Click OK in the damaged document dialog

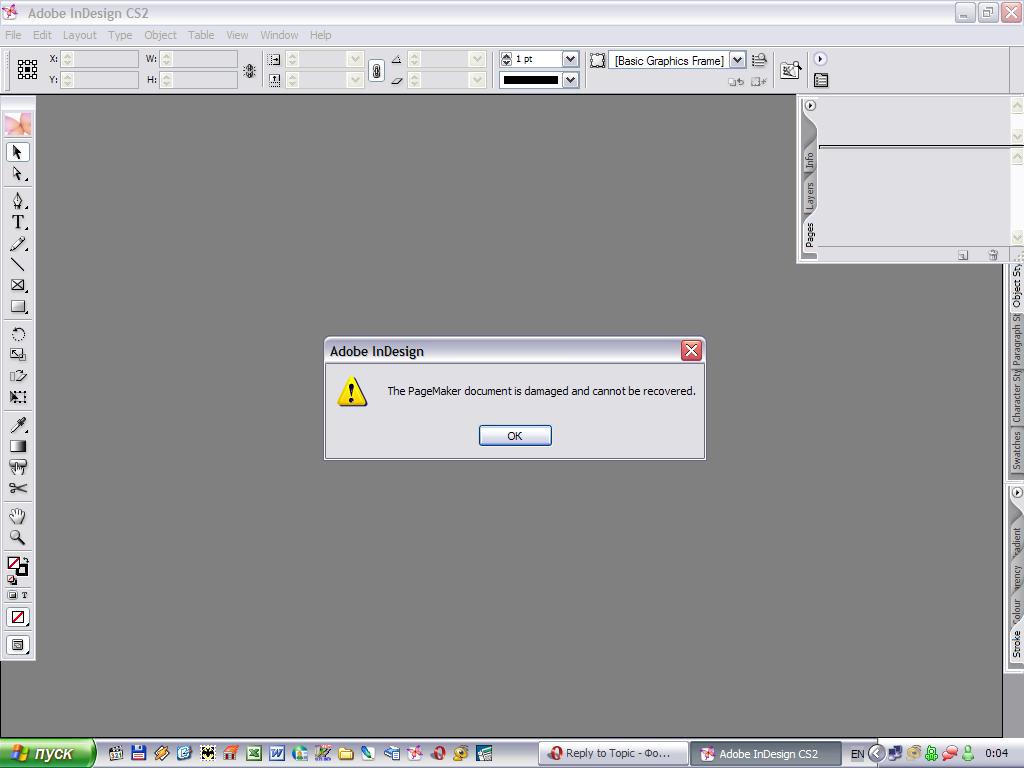tap(515, 436)
